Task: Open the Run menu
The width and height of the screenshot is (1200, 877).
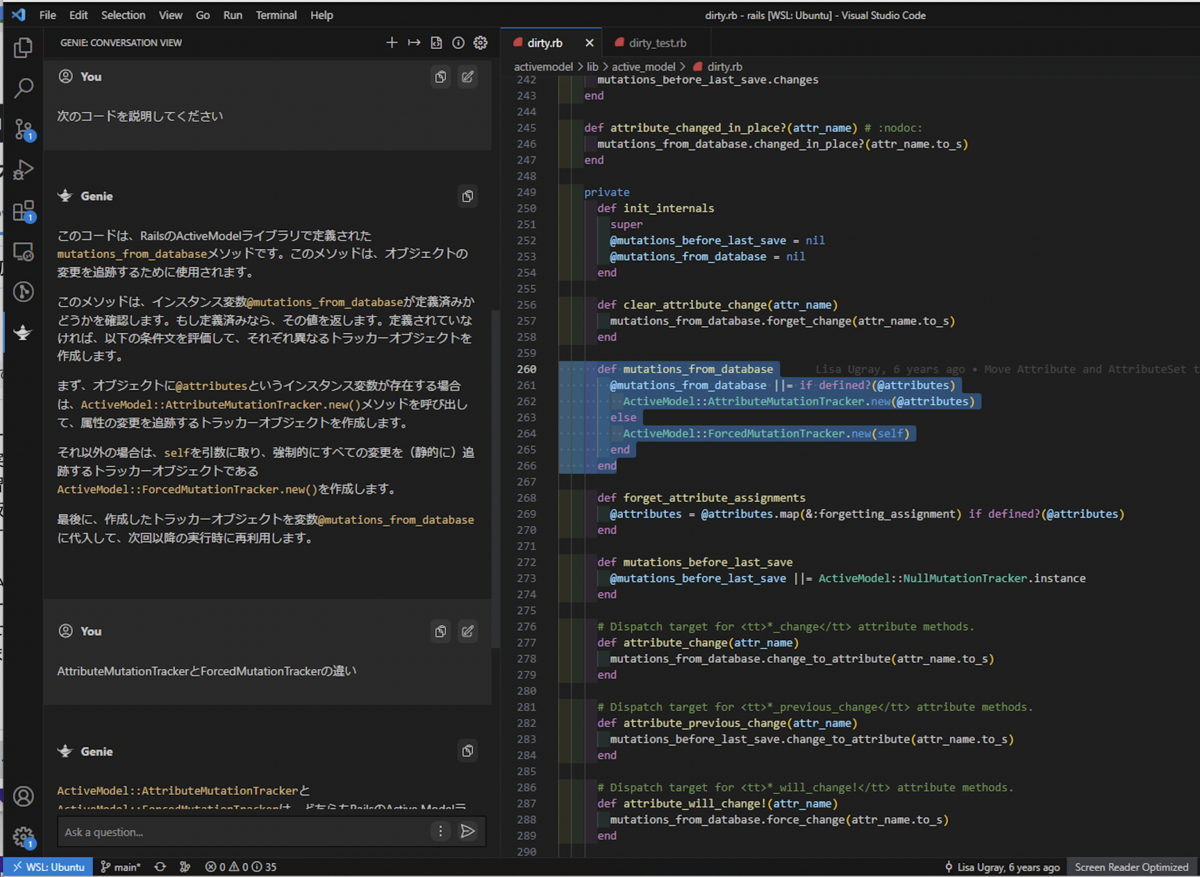Action: coord(233,15)
